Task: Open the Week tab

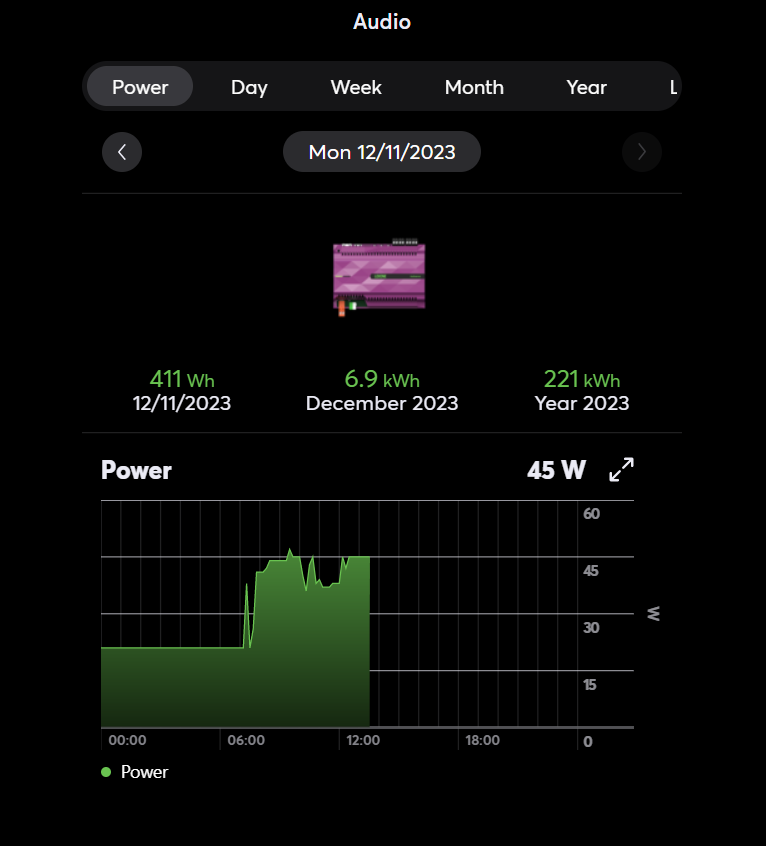Action: pyautogui.click(x=356, y=87)
